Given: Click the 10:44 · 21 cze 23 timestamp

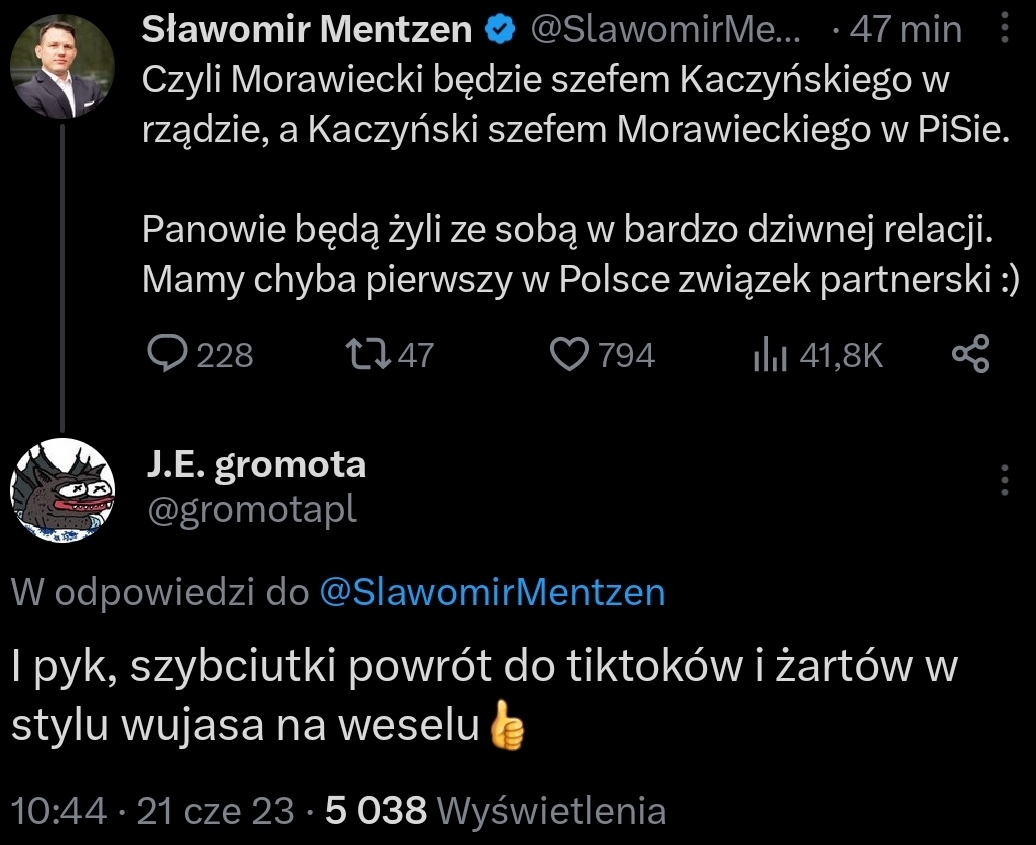Looking at the screenshot, I should [154, 810].
